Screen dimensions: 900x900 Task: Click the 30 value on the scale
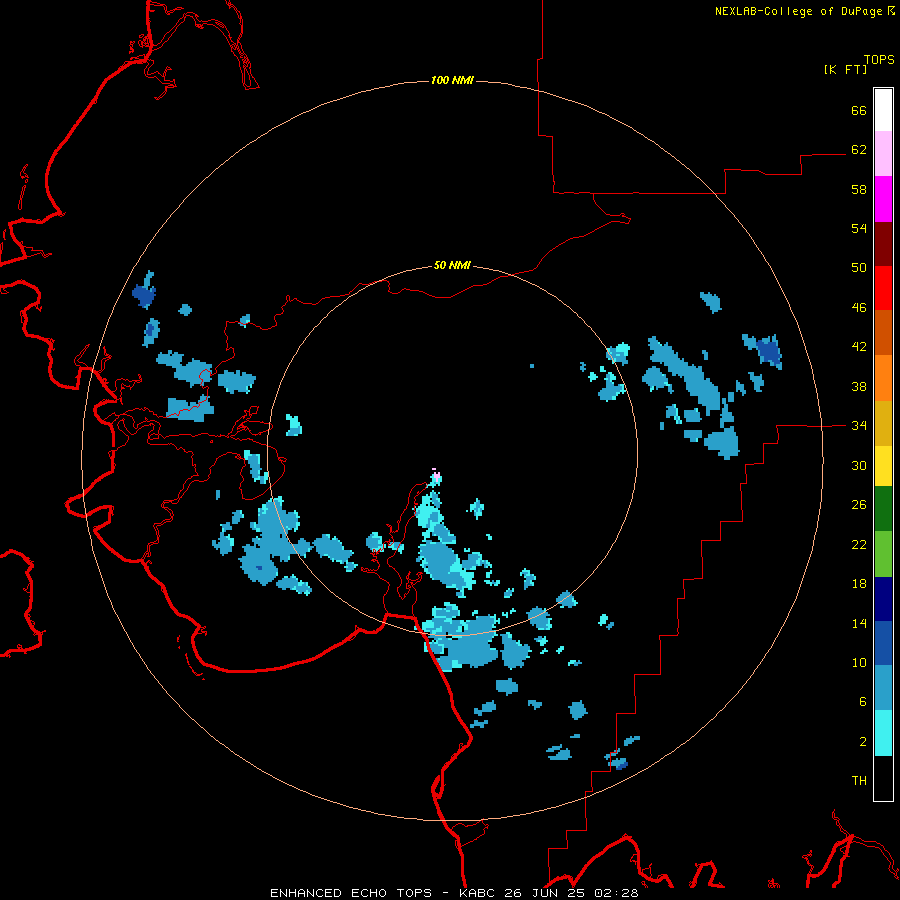click(859, 465)
